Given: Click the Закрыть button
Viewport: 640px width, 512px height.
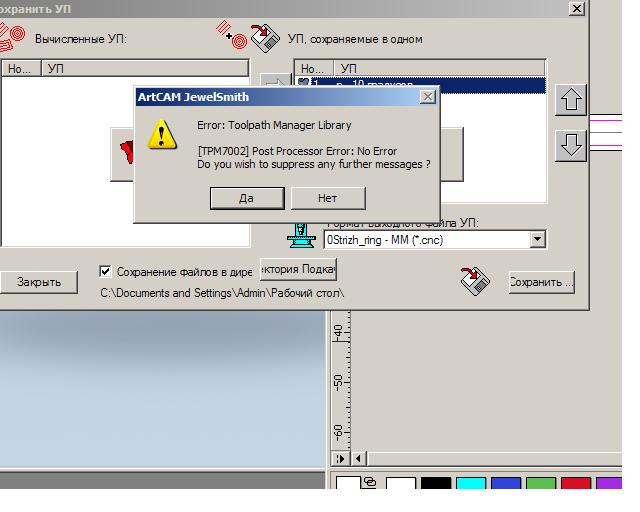Looking at the screenshot, I should coord(39,282).
